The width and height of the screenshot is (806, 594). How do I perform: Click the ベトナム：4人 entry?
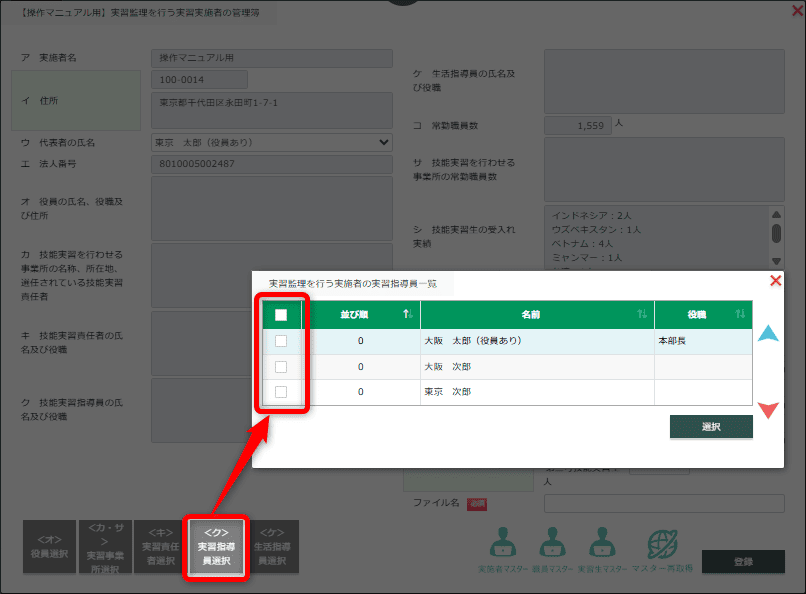click(x=582, y=244)
